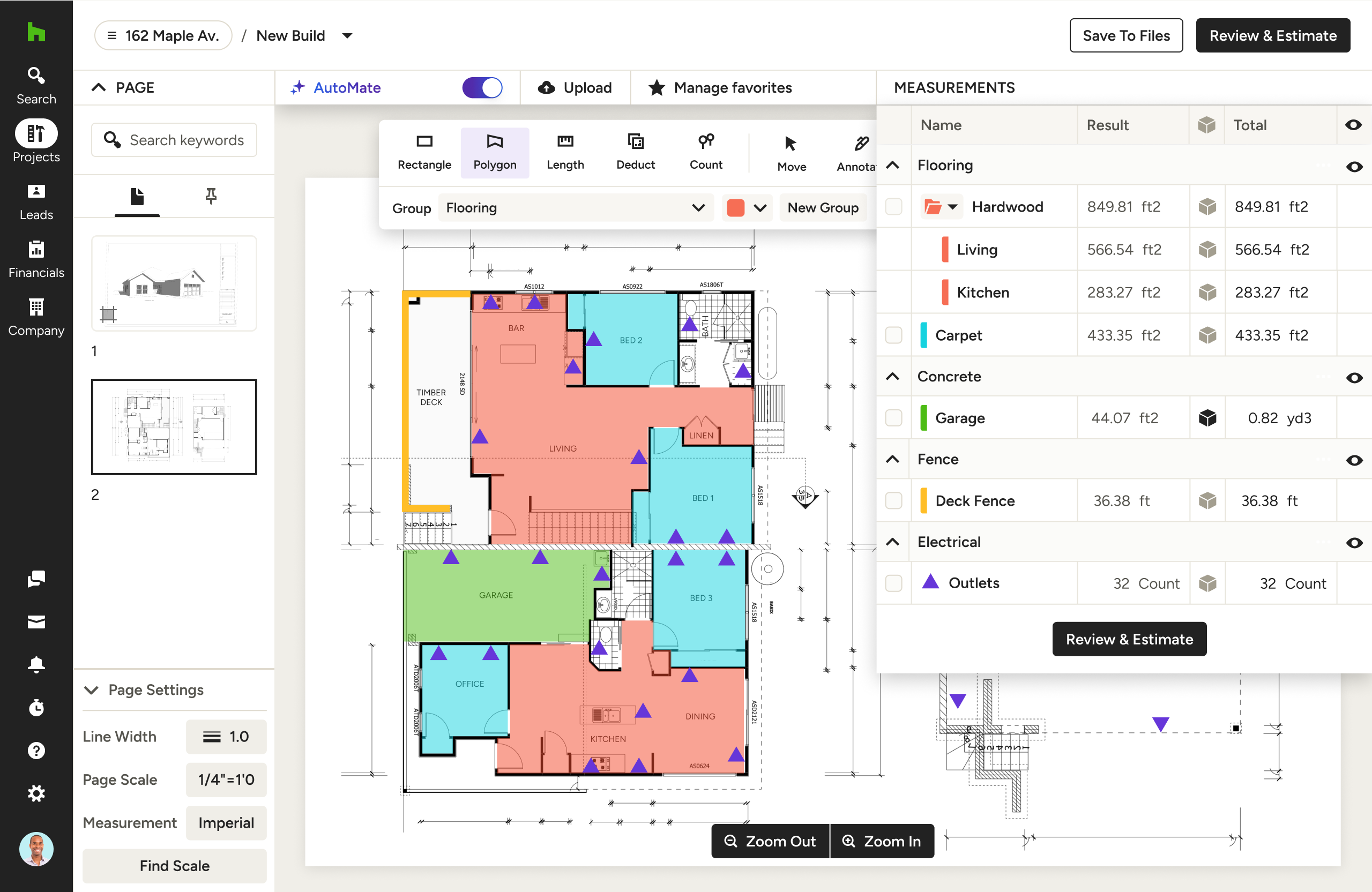Click the Save To Files button
Screen dimensions: 1372x892
(1125, 36)
